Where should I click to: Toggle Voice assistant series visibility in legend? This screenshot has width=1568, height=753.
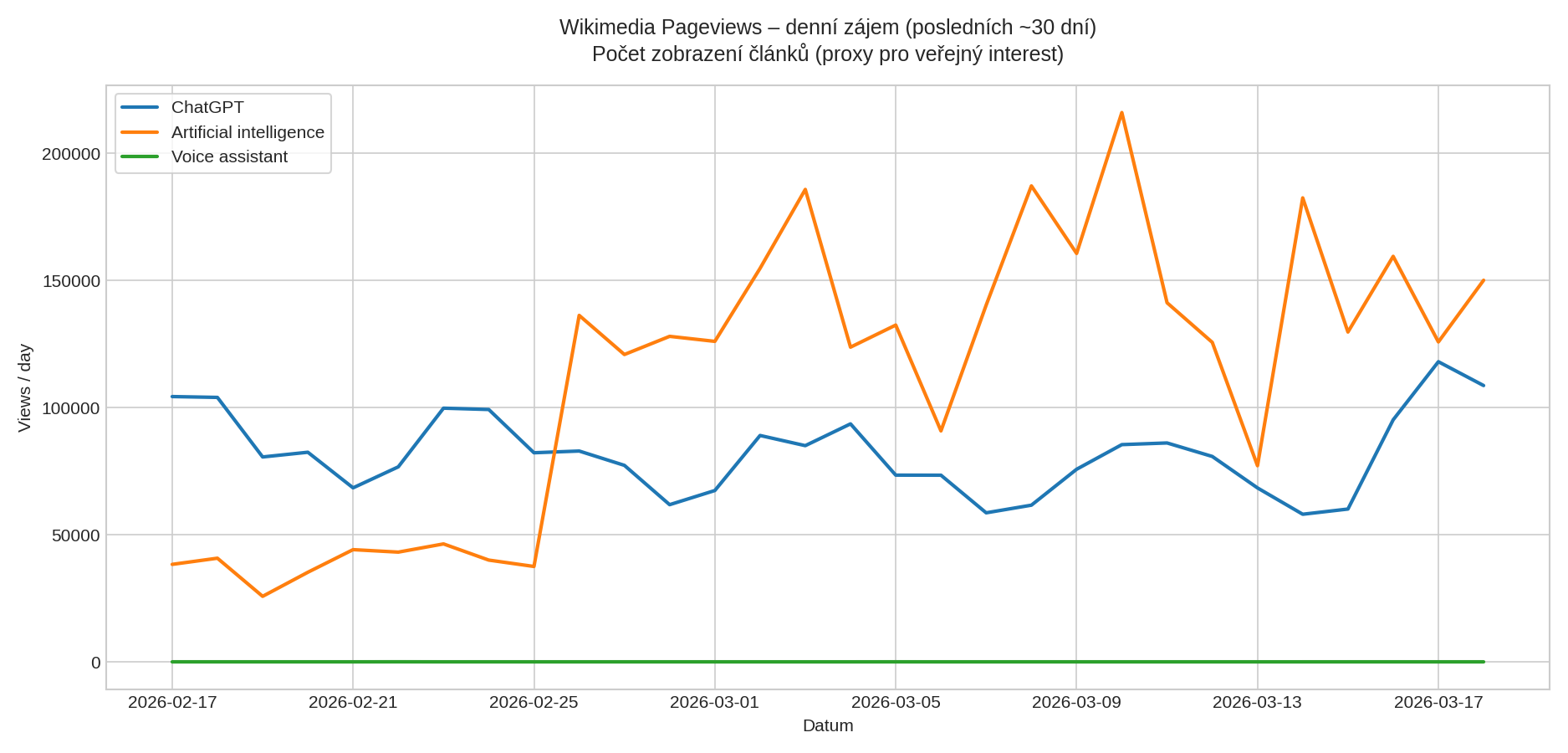click(229, 156)
